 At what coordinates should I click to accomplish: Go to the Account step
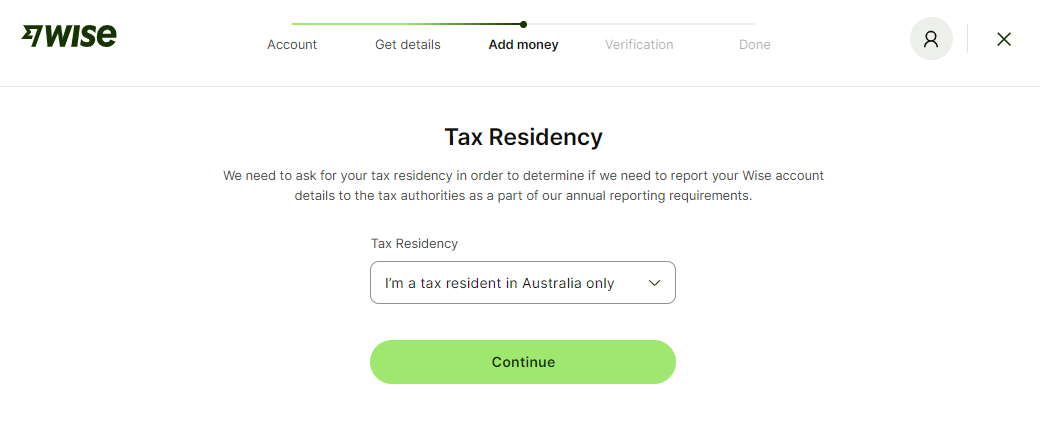click(x=292, y=44)
